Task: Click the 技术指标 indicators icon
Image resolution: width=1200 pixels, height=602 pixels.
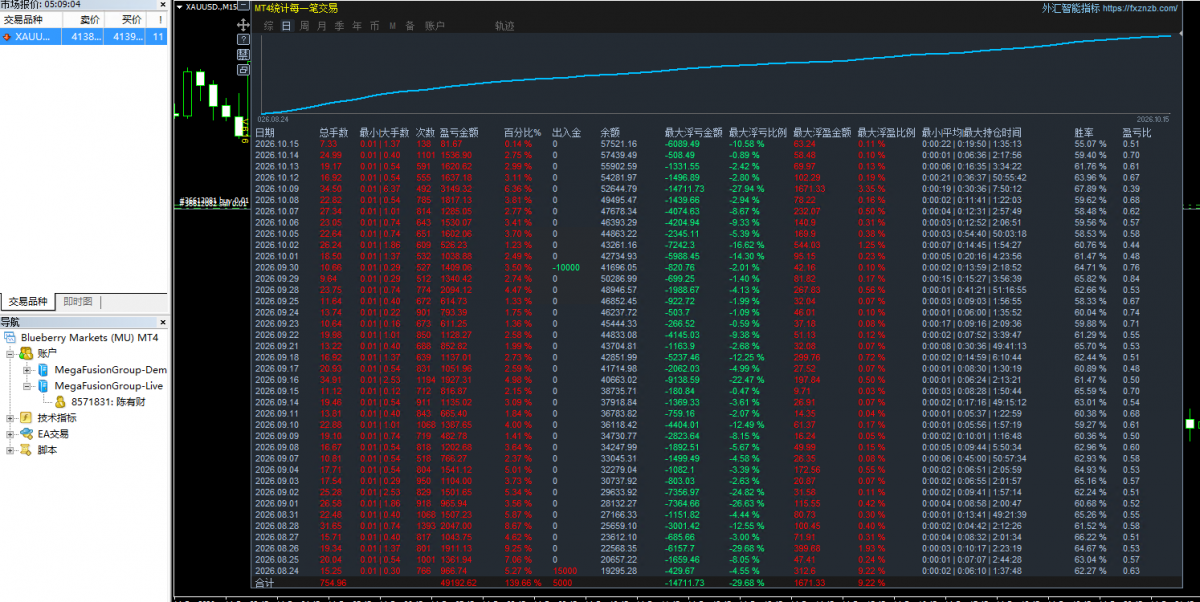Action: pyautogui.click(x=27, y=418)
